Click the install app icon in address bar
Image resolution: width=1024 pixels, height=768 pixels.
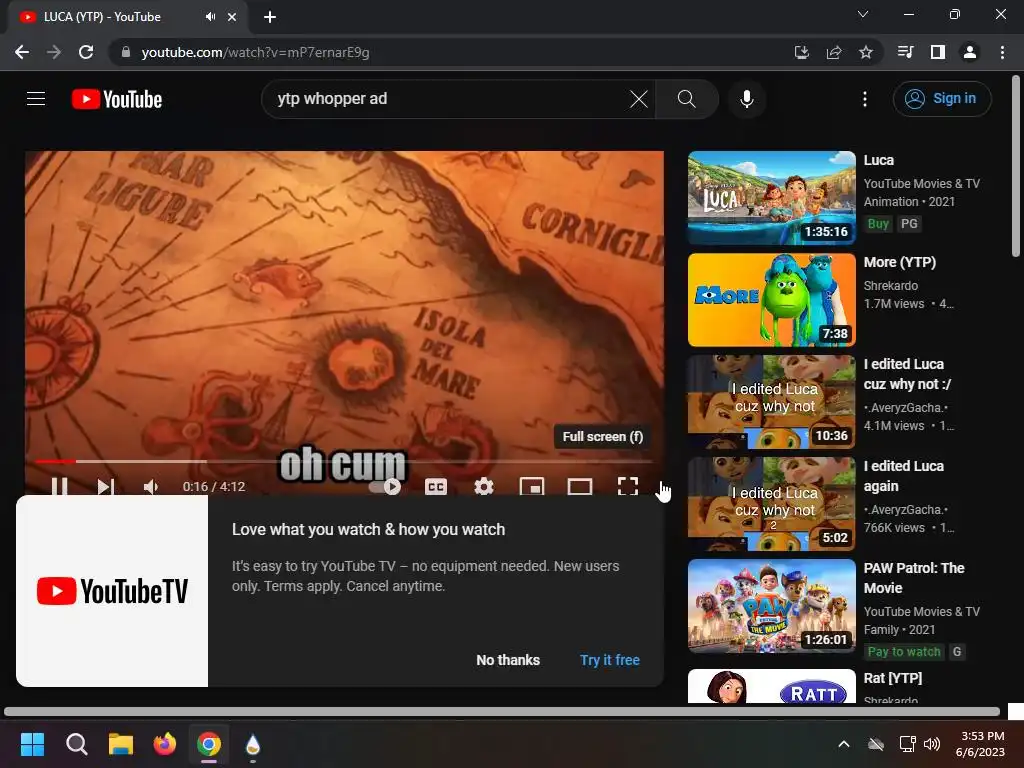[x=802, y=52]
